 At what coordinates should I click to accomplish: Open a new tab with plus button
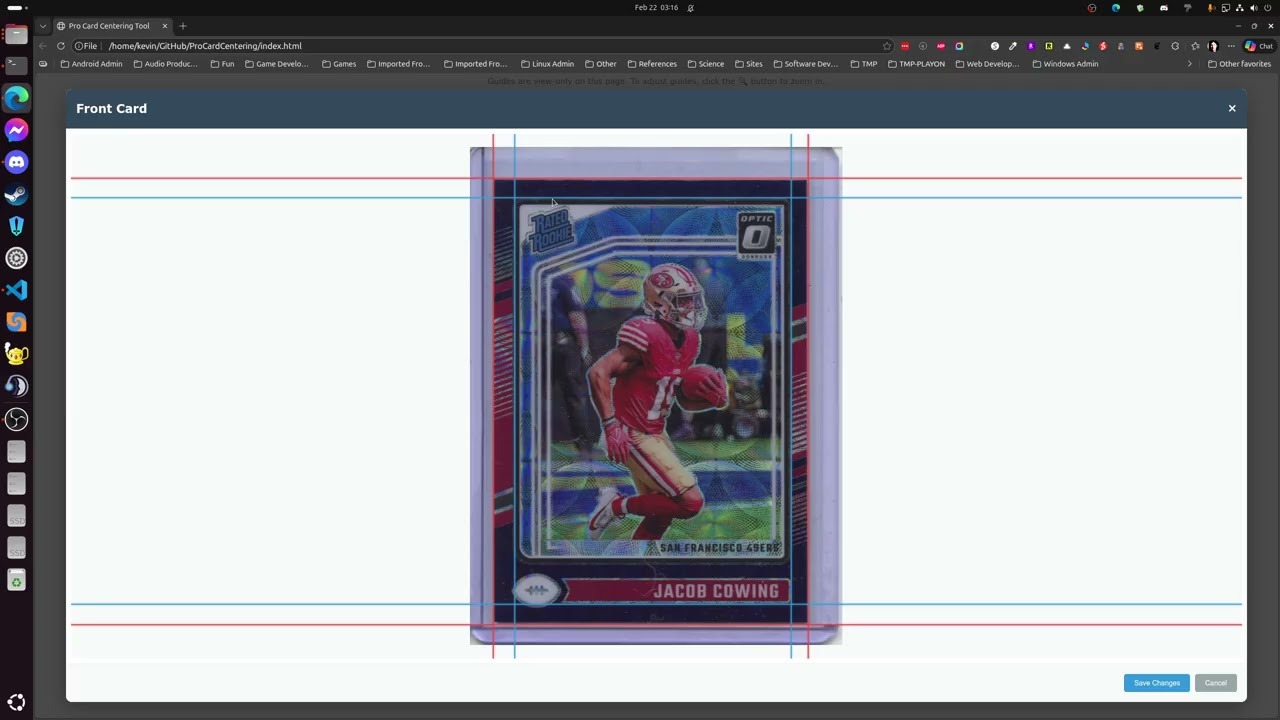(x=182, y=26)
